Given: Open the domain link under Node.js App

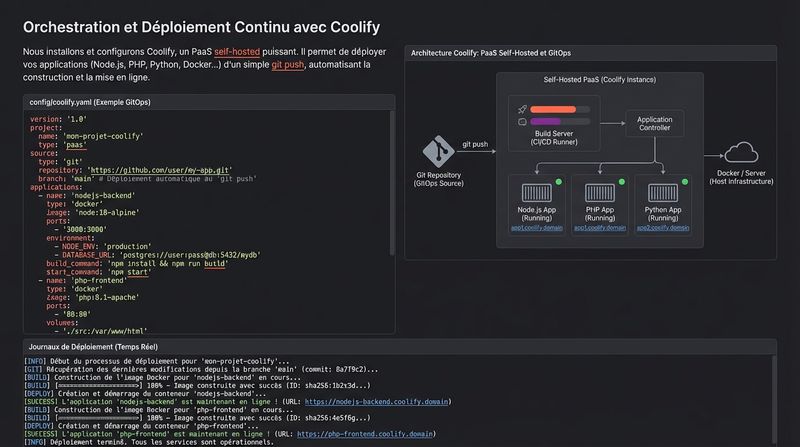Looking at the screenshot, I should click(537, 228).
